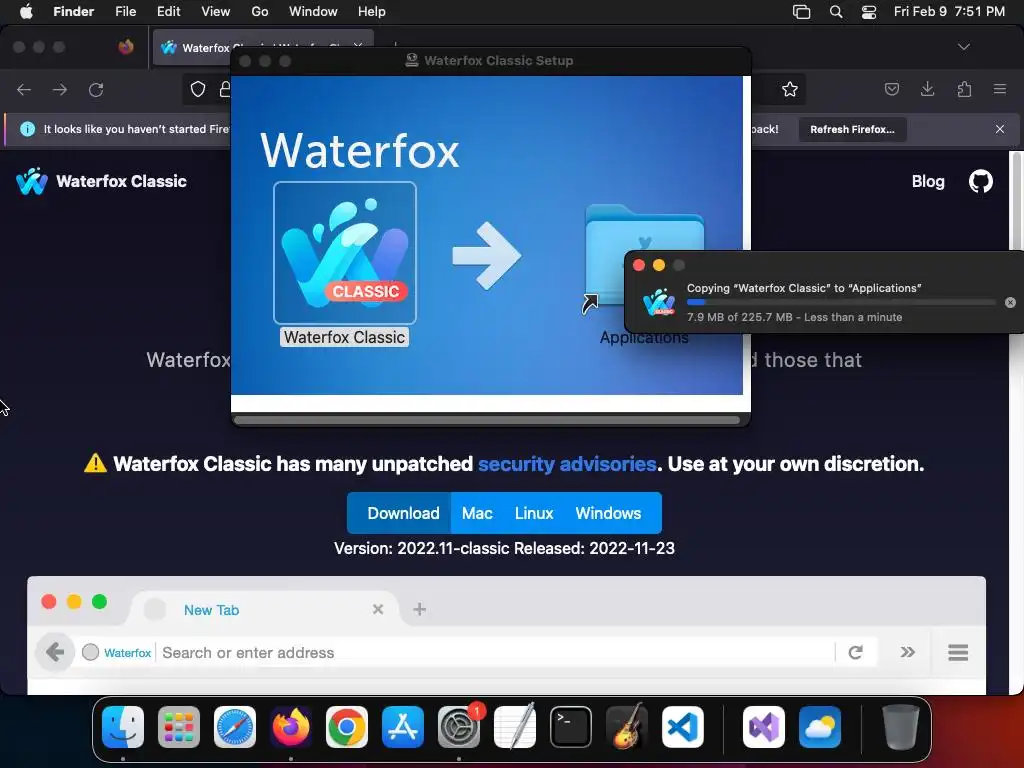Open the File menu
This screenshot has height=768, width=1024.
click(125, 12)
